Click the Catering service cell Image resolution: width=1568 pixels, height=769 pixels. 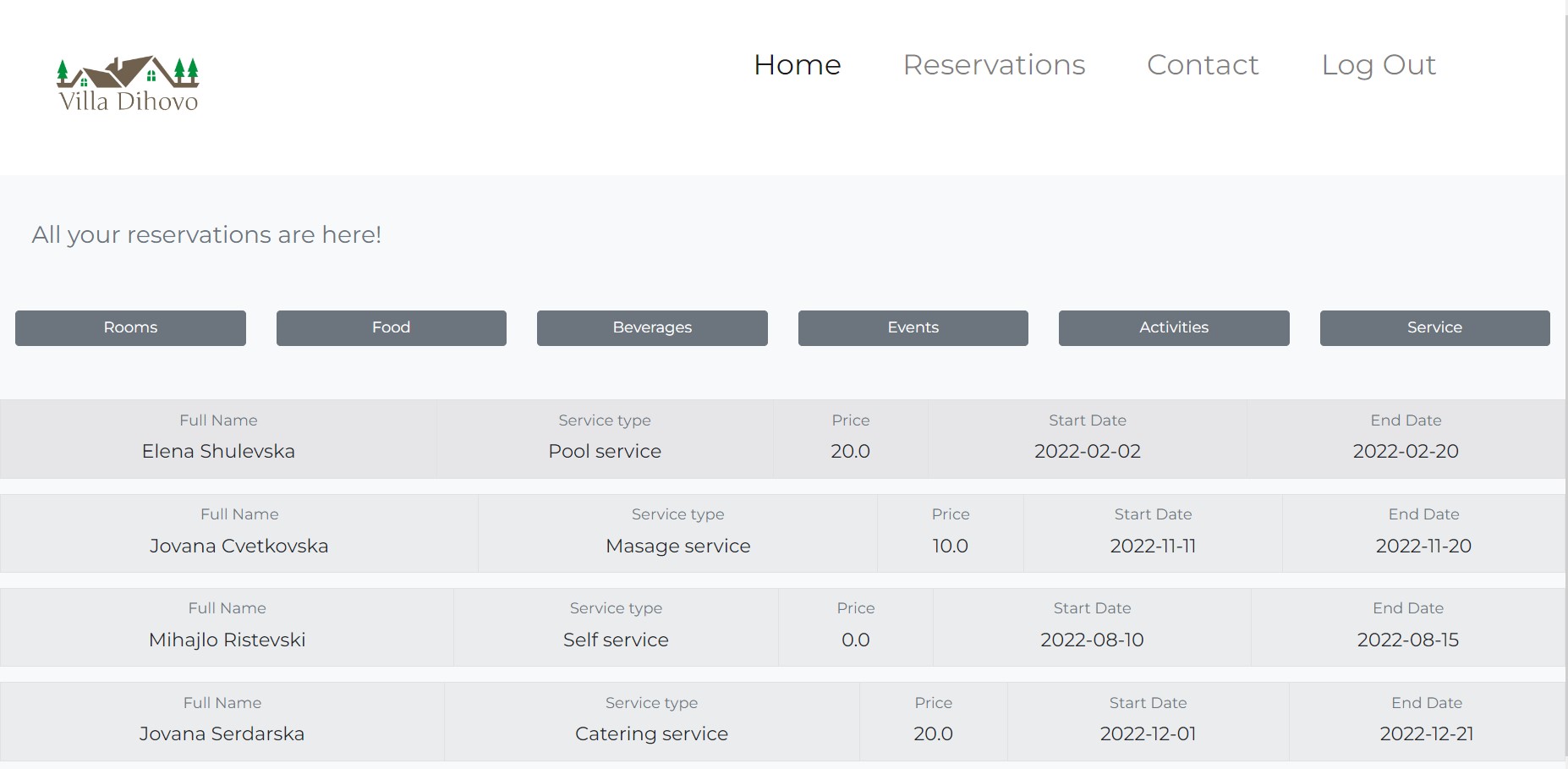651,733
